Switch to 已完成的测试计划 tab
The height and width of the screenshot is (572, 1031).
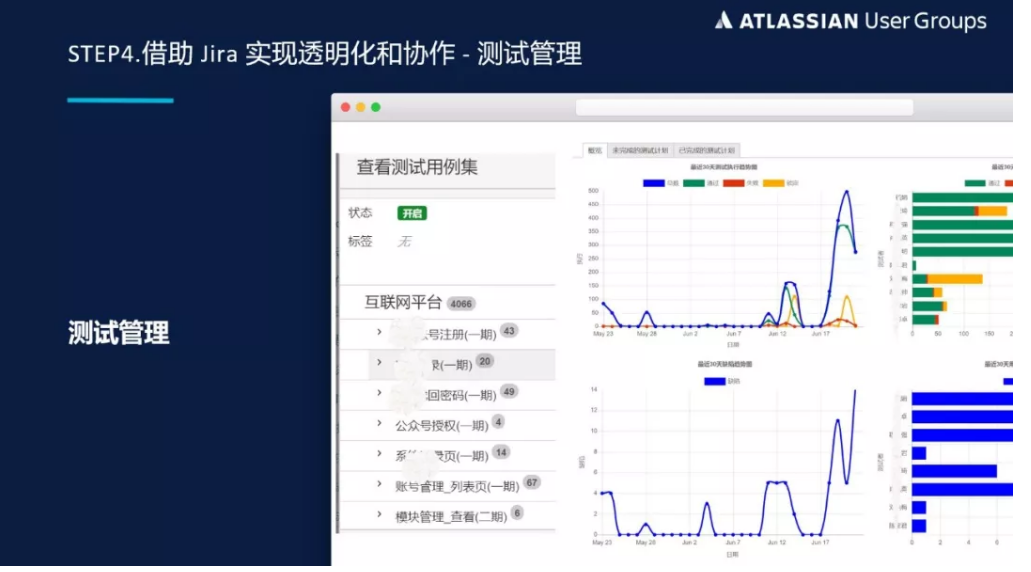pyautogui.click(x=706, y=151)
